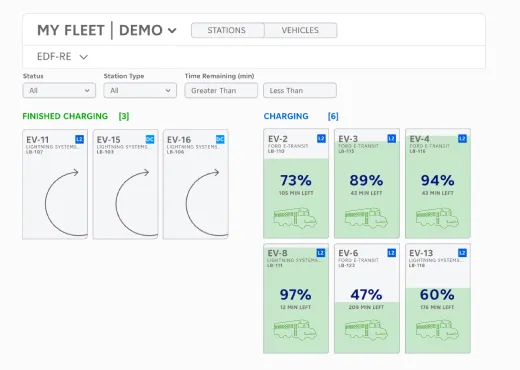This screenshot has width=520, height=370.
Task: Select the 97% charge value on EV-8
Action: [295, 295]
